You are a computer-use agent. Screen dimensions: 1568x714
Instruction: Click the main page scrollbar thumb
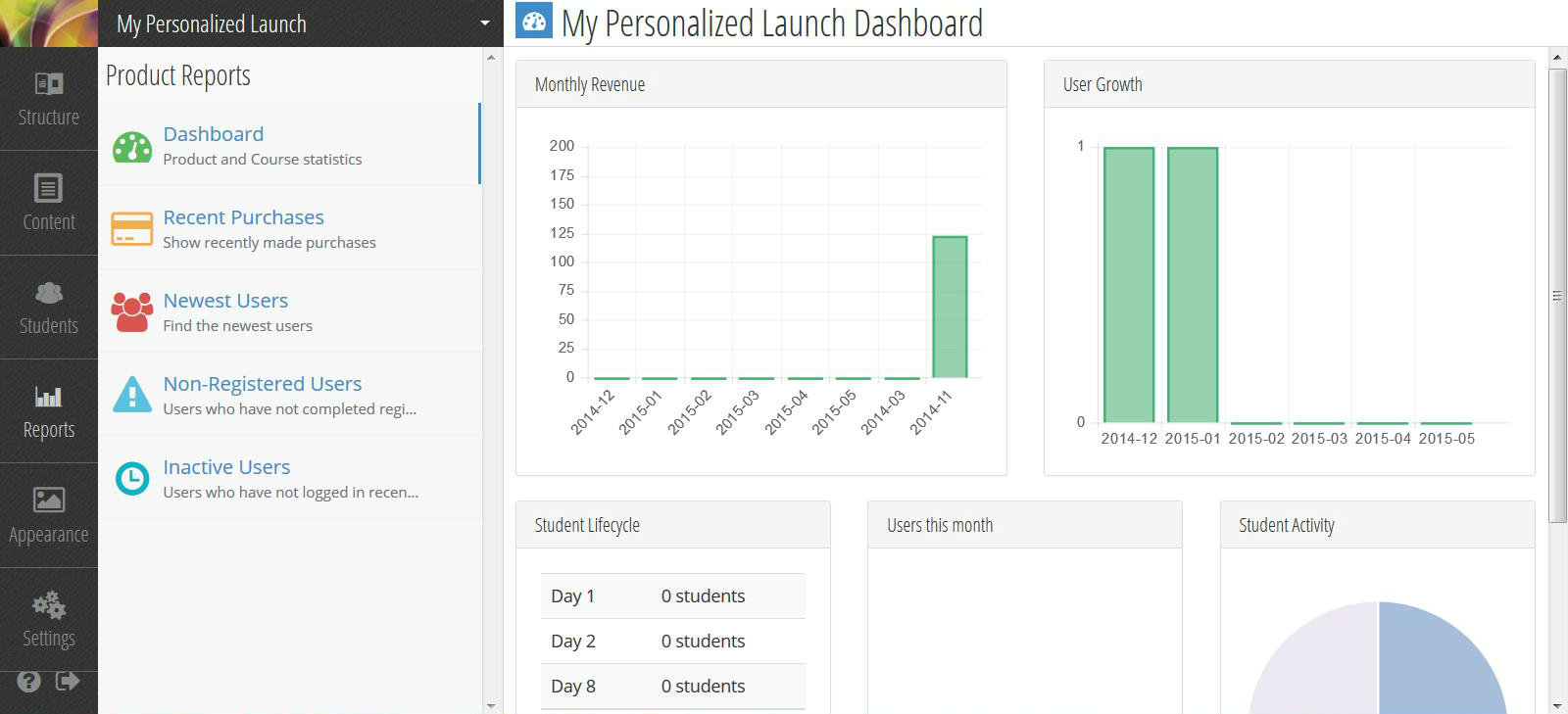pos(1557,296)
